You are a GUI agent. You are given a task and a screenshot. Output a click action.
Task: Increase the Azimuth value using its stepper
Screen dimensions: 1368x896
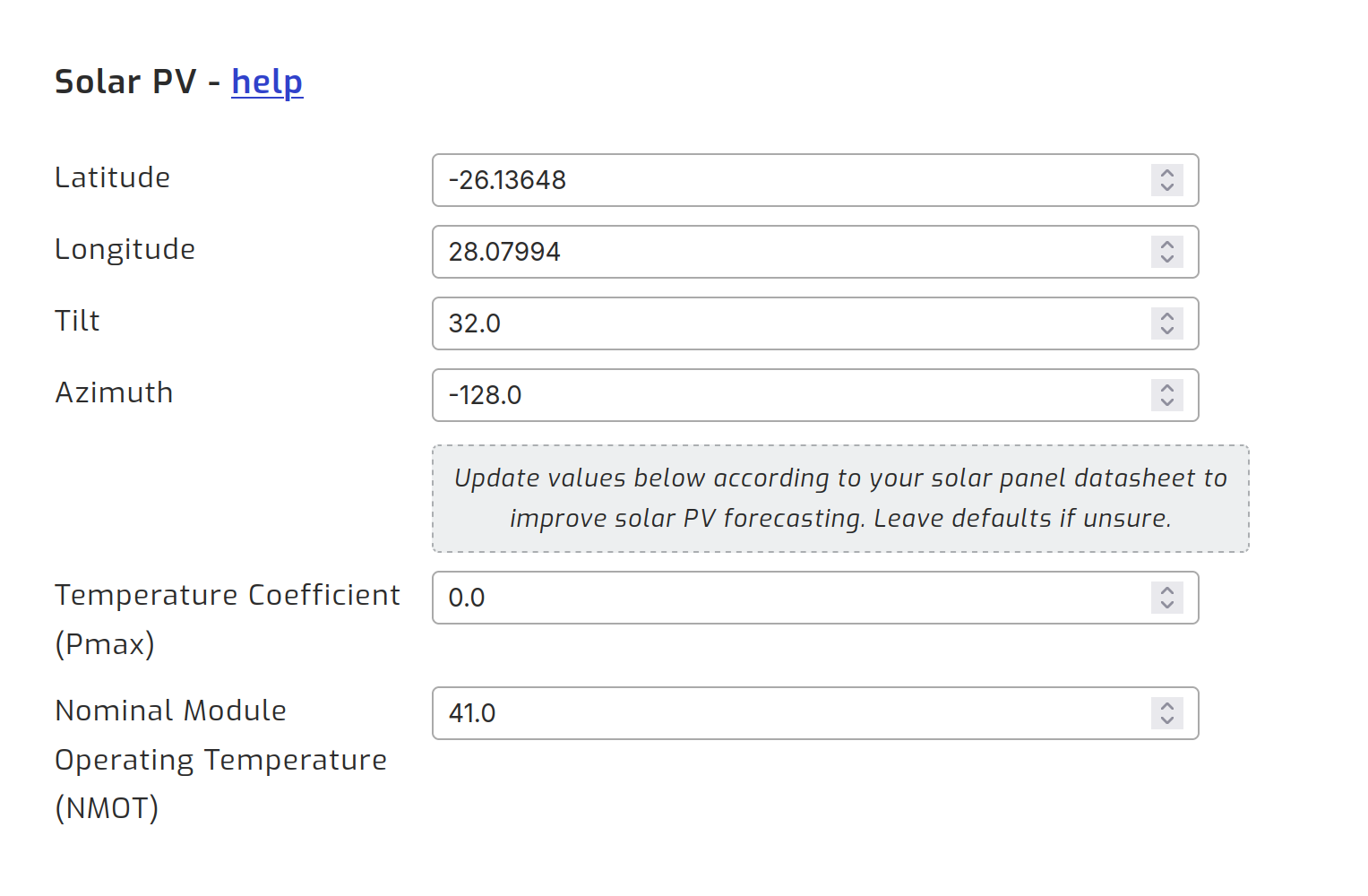[x=1167, y=388]
